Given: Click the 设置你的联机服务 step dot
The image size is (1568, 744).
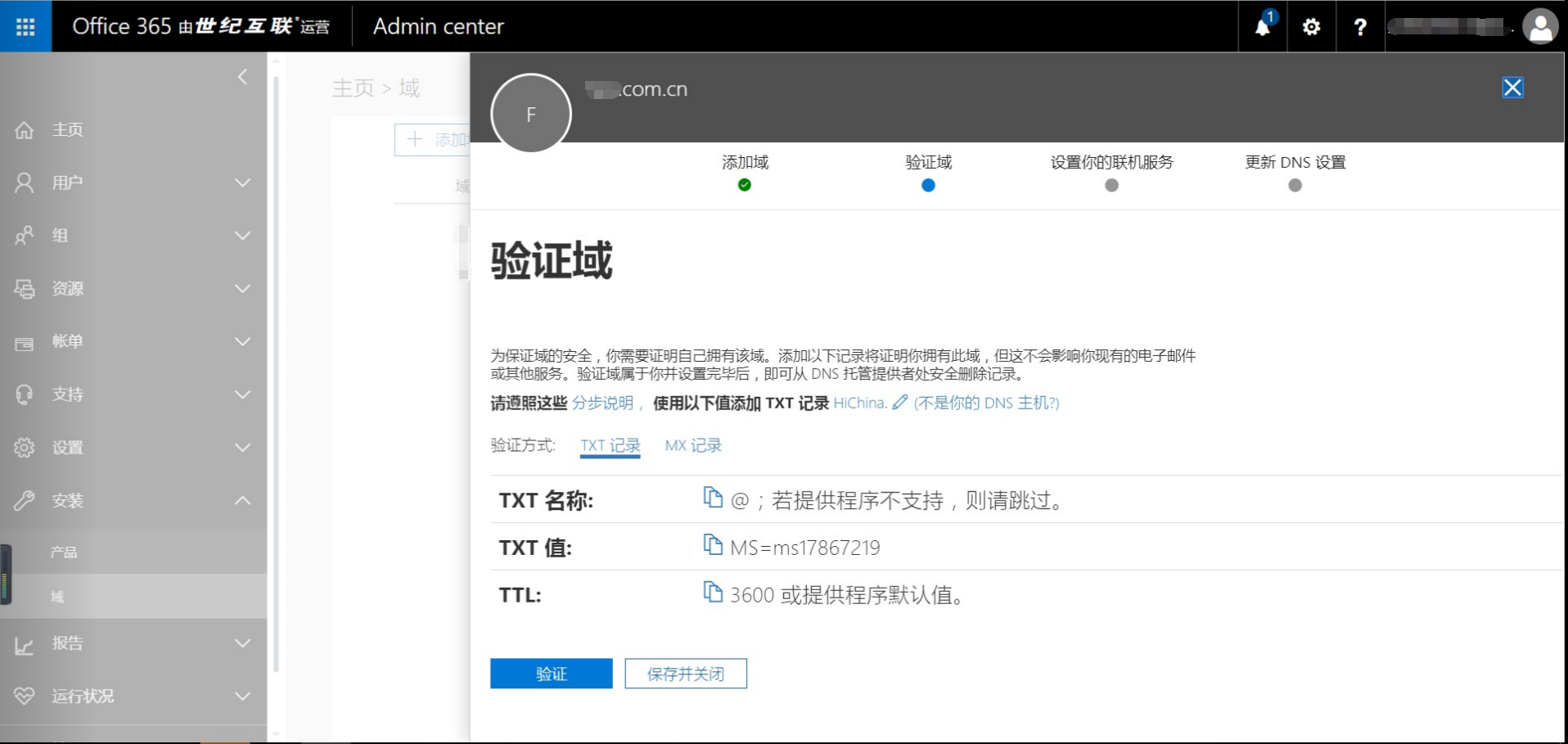Looking at the screenshot, I should tap(1111, 185).
